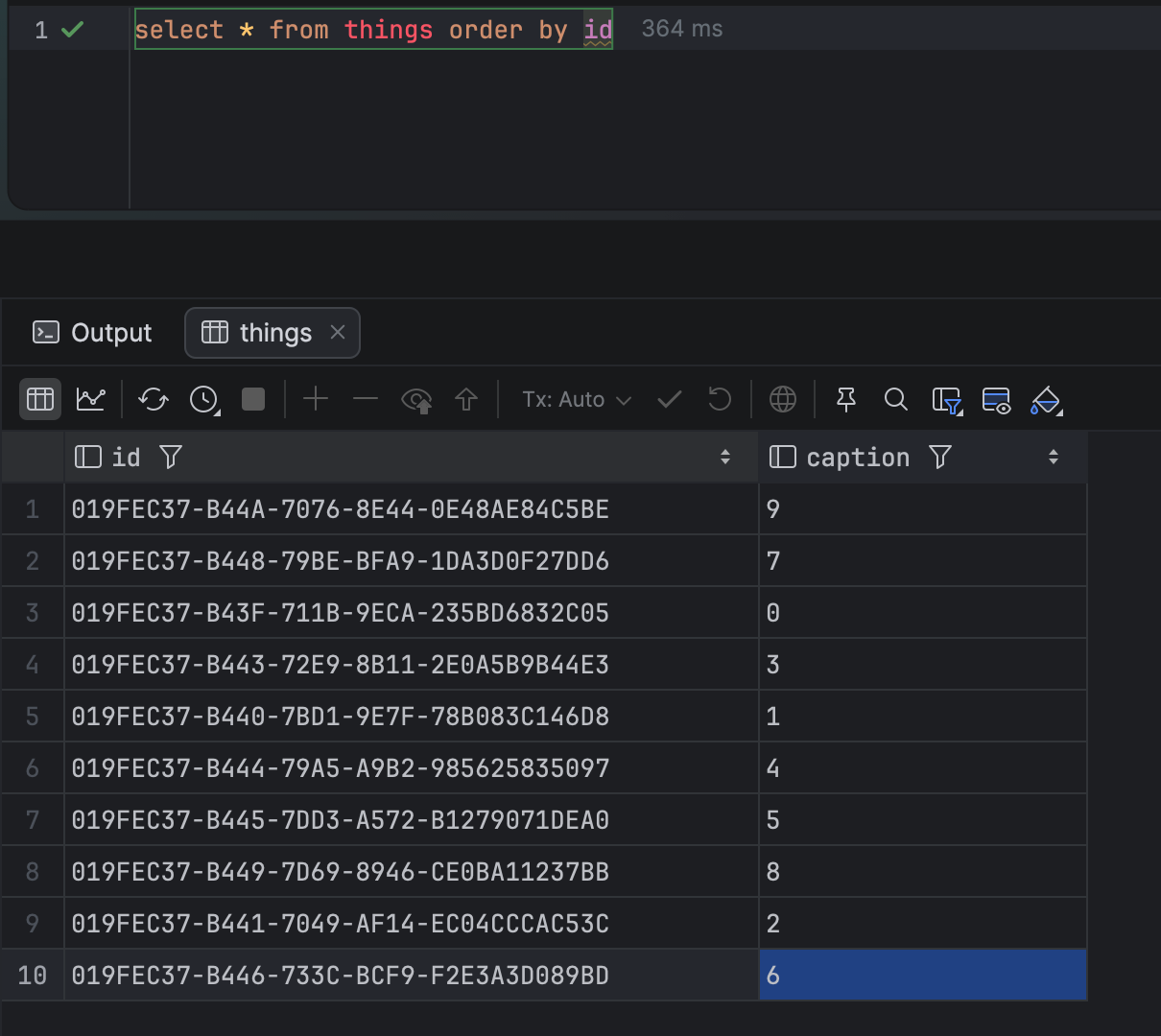Image resolution: width=1161 pixels, height=1036 pixels.
Task: Select caption cell with value 1
Action: click(x=923, y=717)
